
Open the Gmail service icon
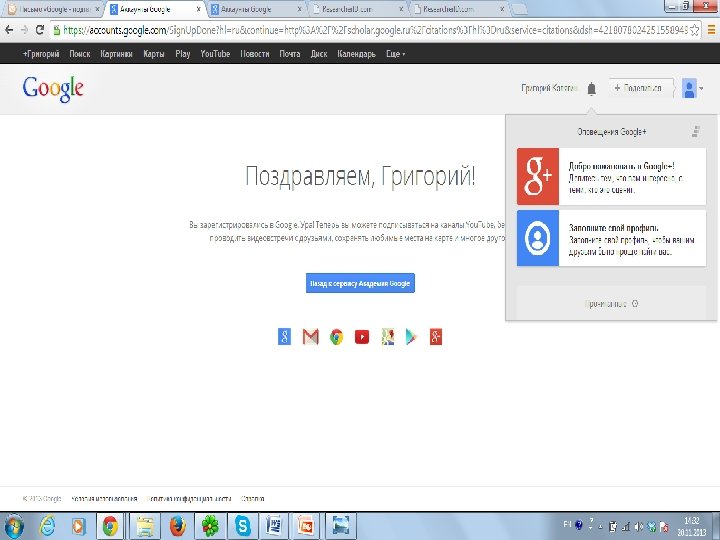pos(310,337)
